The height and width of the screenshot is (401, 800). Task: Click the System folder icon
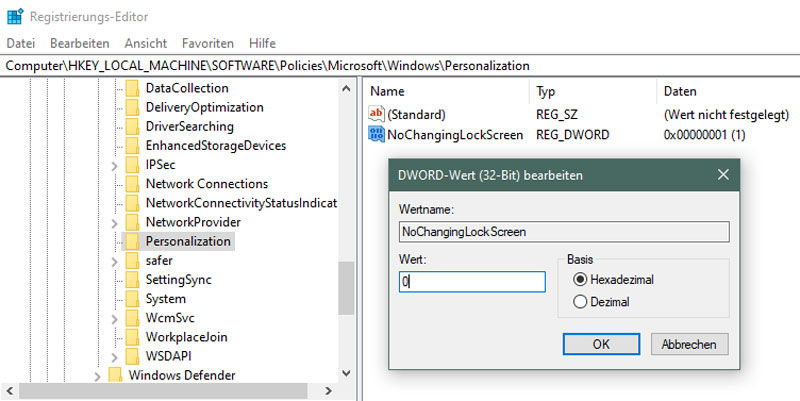[x=132, y=299]
